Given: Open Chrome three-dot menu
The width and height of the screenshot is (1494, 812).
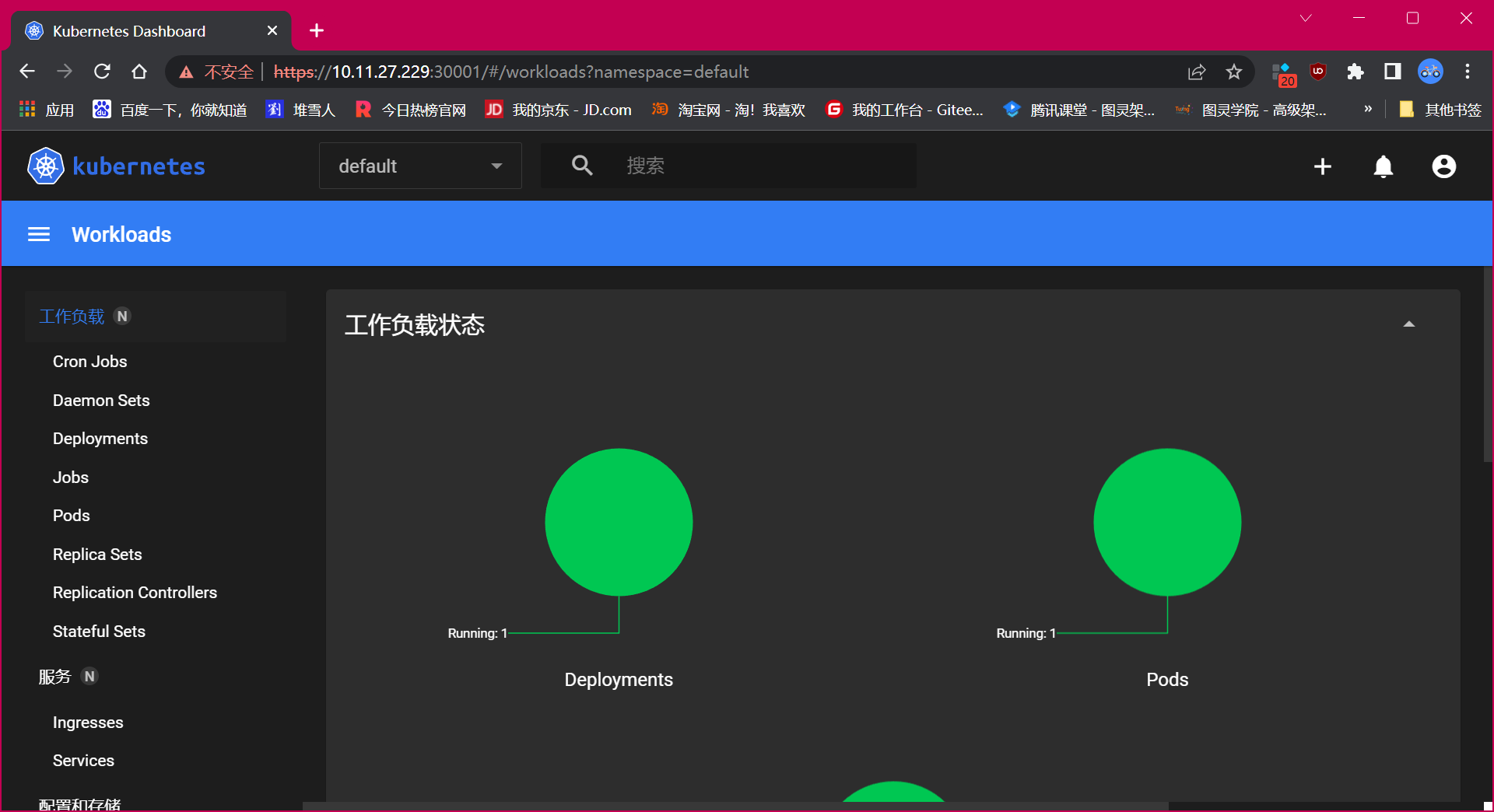Looking at the screenshot, I should (1468, 72).
